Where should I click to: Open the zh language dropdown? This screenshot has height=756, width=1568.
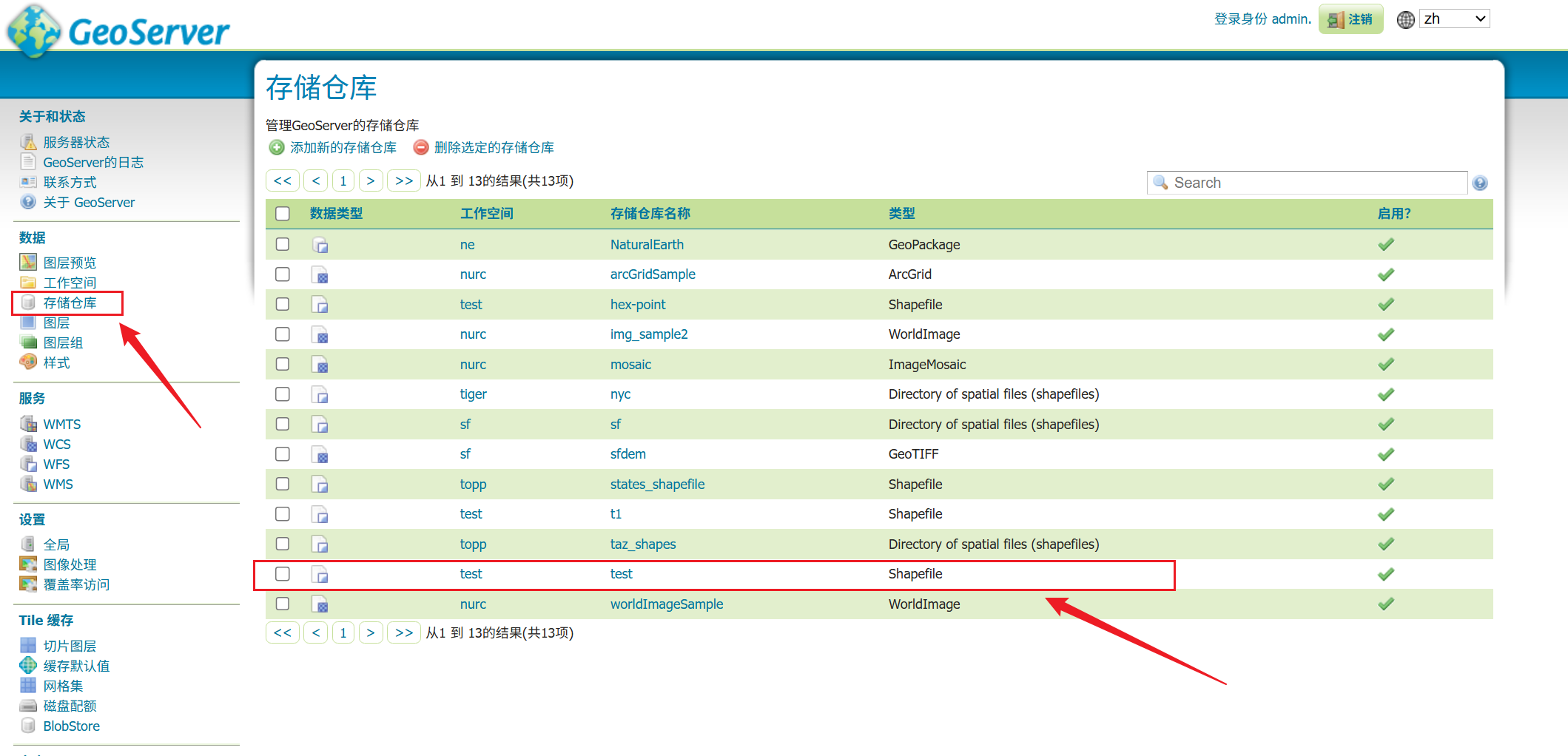pos(1454,19)
